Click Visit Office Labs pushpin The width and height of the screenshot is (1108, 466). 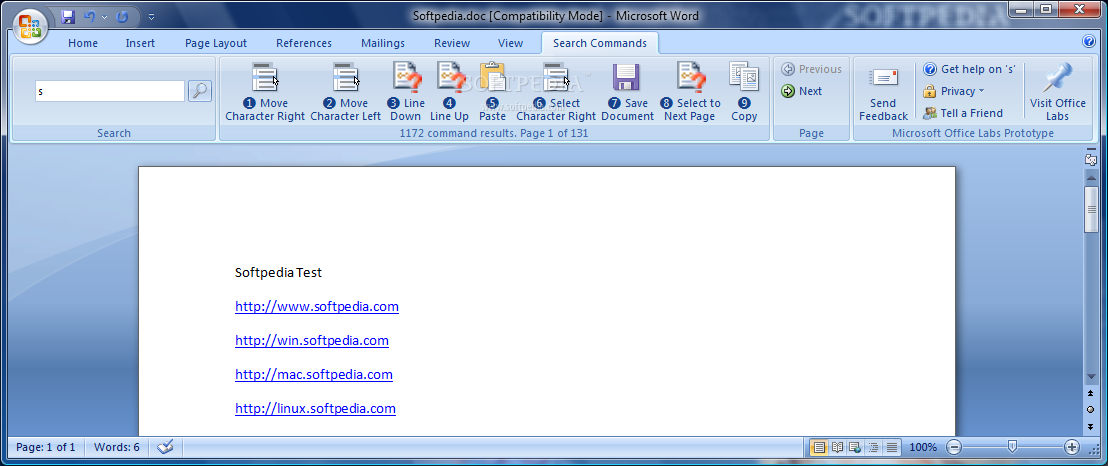1057,92
